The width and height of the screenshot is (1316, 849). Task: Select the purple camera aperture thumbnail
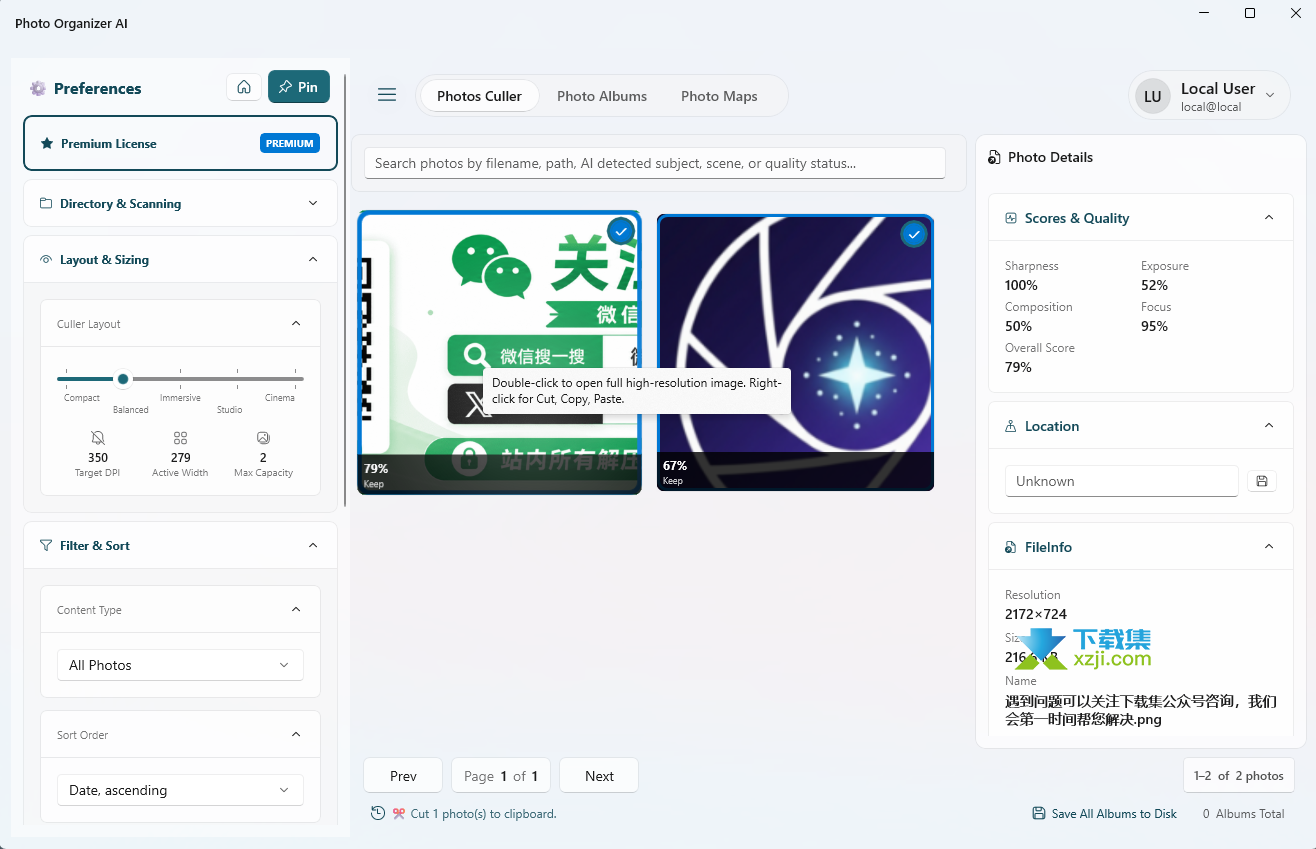click(795, 353)
